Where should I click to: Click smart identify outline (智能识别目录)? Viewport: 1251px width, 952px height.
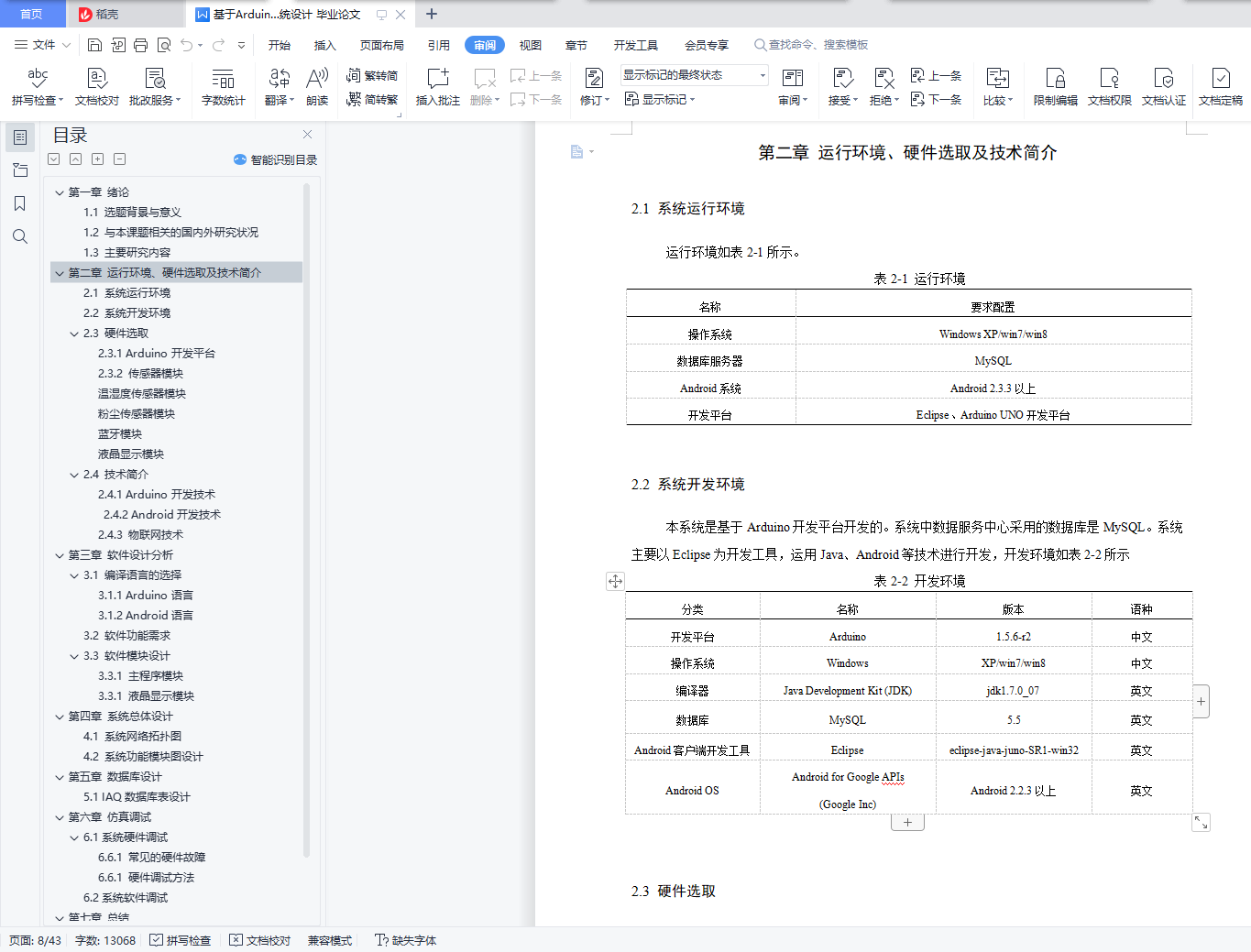coord(275,159)
